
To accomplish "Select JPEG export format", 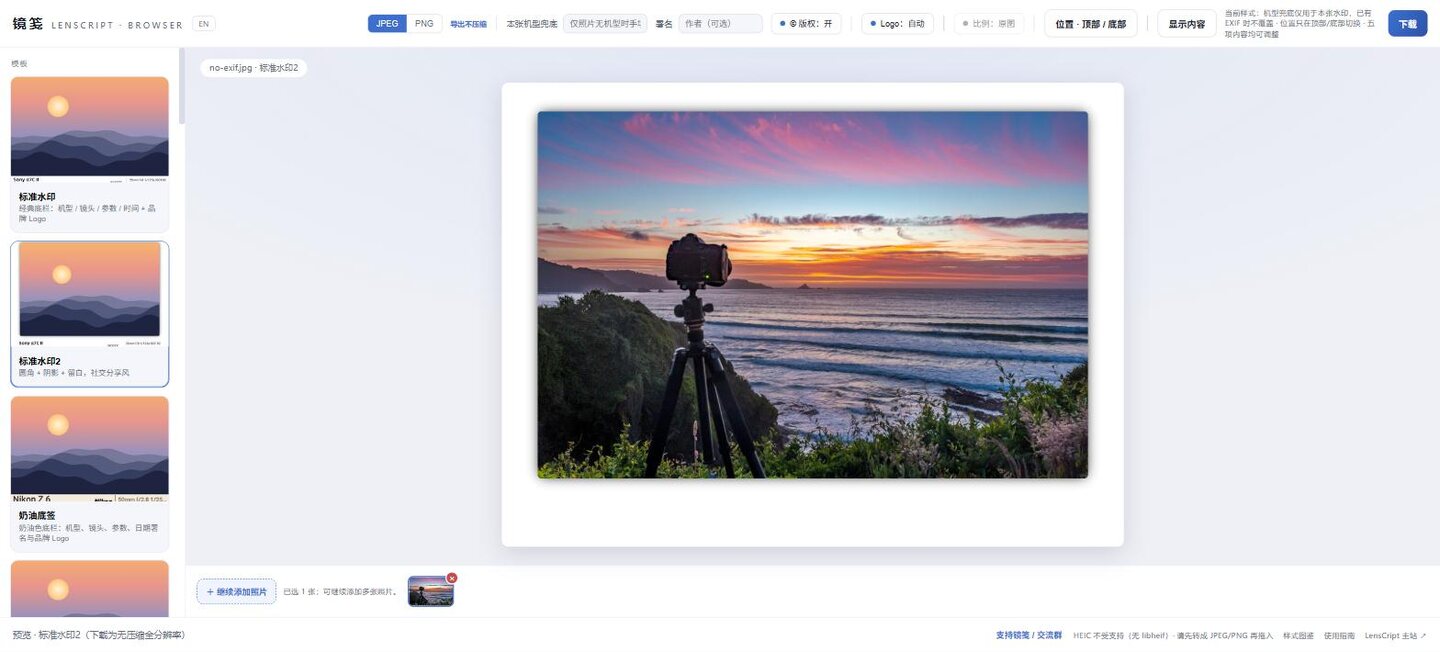I will point(387,23).
